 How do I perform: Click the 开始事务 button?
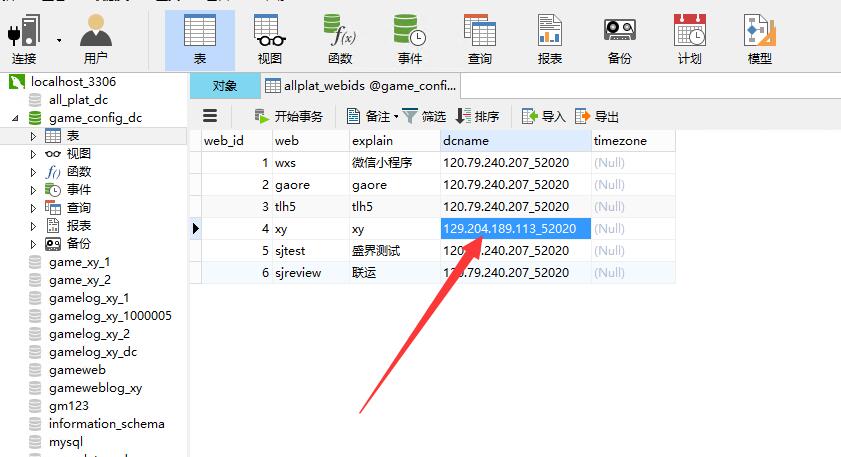(x=288, y=116)
